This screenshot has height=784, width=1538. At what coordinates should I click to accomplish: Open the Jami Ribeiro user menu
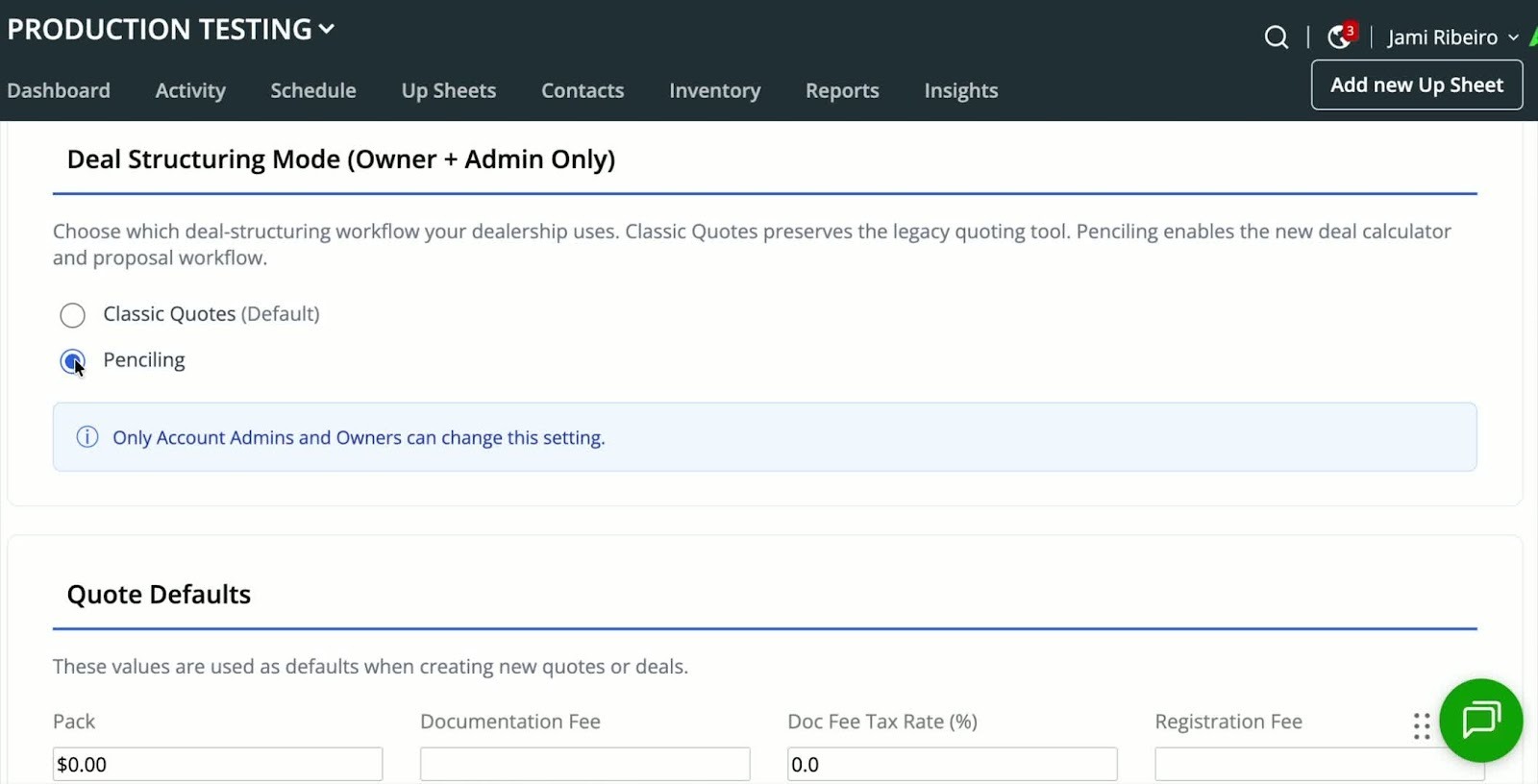(x=1451, y=37)
